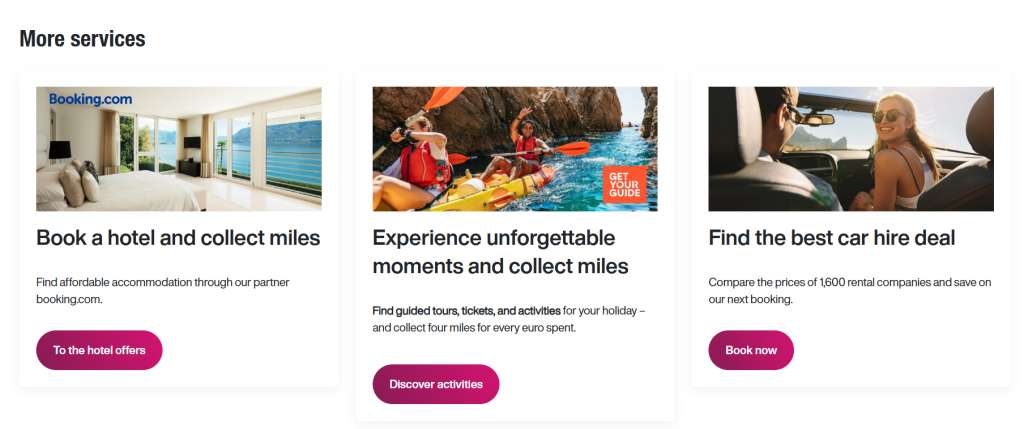Click "Find the best car hire deal" heading
This screenshot has height=429, width=1024.
pyautogui.click(x=832, y=238)
